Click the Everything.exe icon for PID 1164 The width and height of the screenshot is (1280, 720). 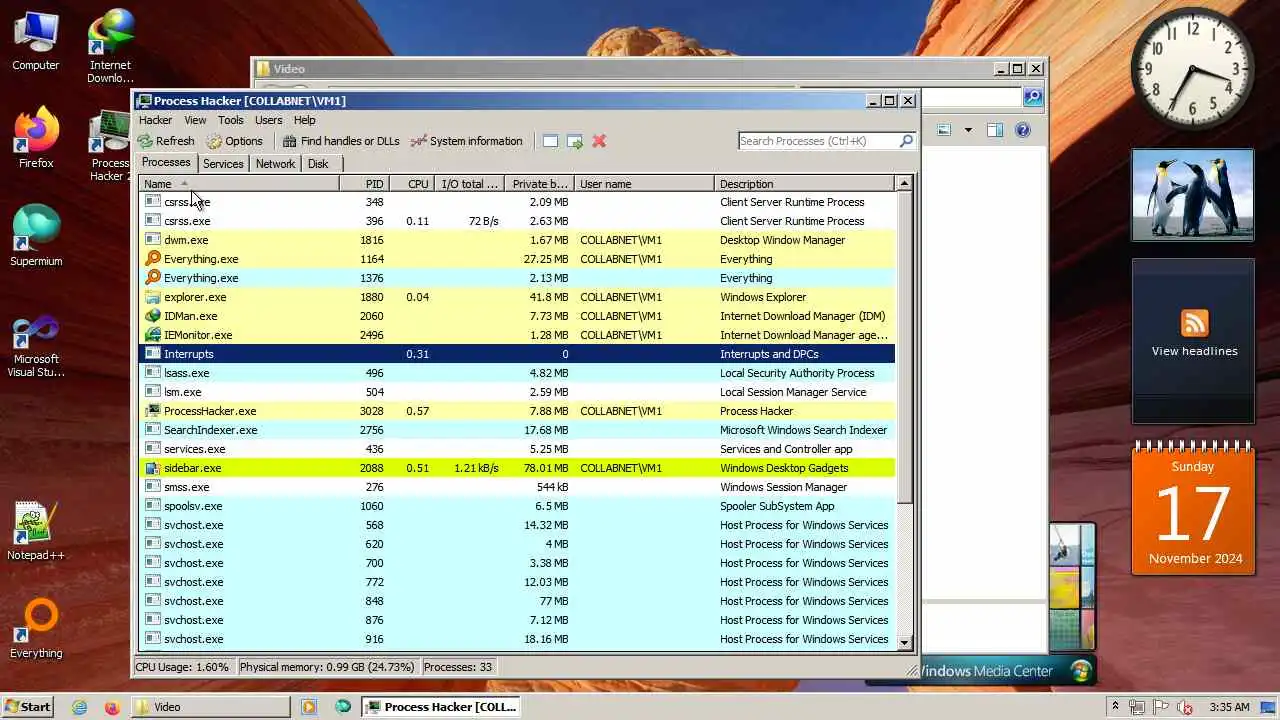(x=153, y=259)
